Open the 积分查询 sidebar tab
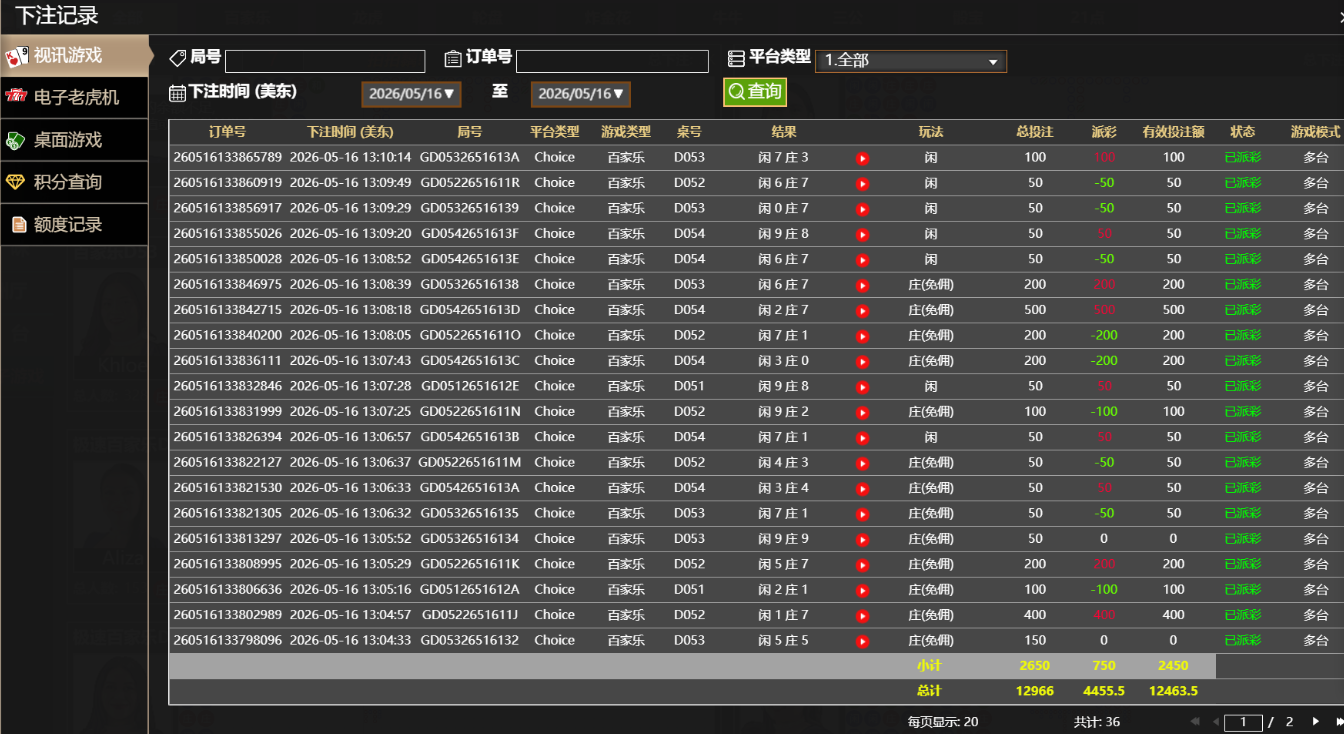The width and height of the screenshot is (1344, 734). coord(74,182)
